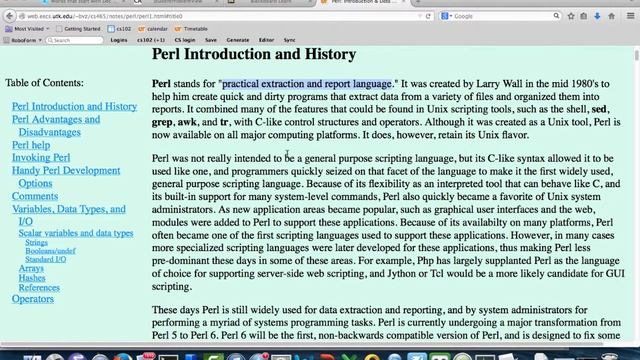Switch to the Perl Introduction browser tab
640x360 pixels.
click(x=362, y=2)
